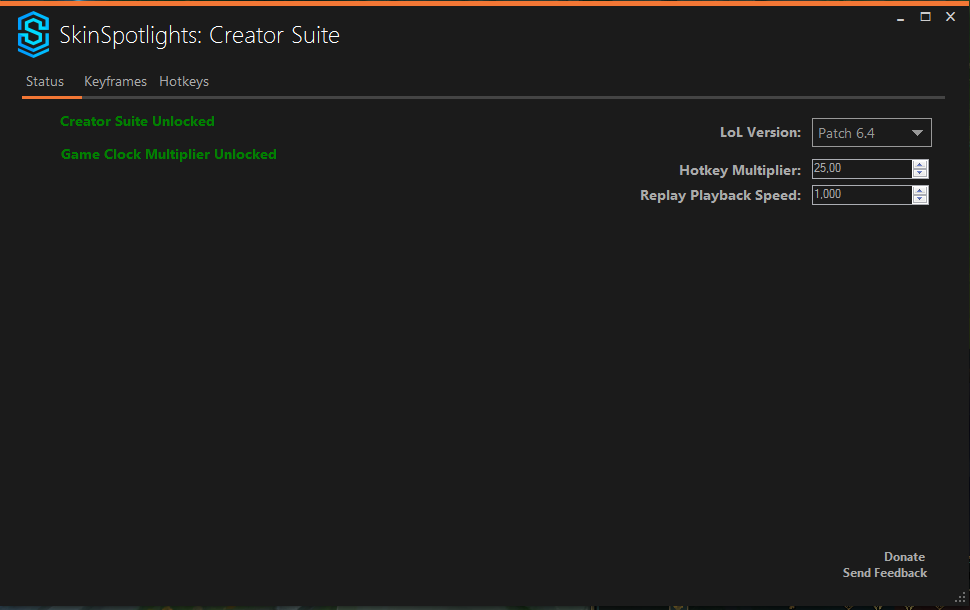Click the Creator Suite Unlocked status text
This screenshot has height=610, width=970.
click(x=137, y=121)
